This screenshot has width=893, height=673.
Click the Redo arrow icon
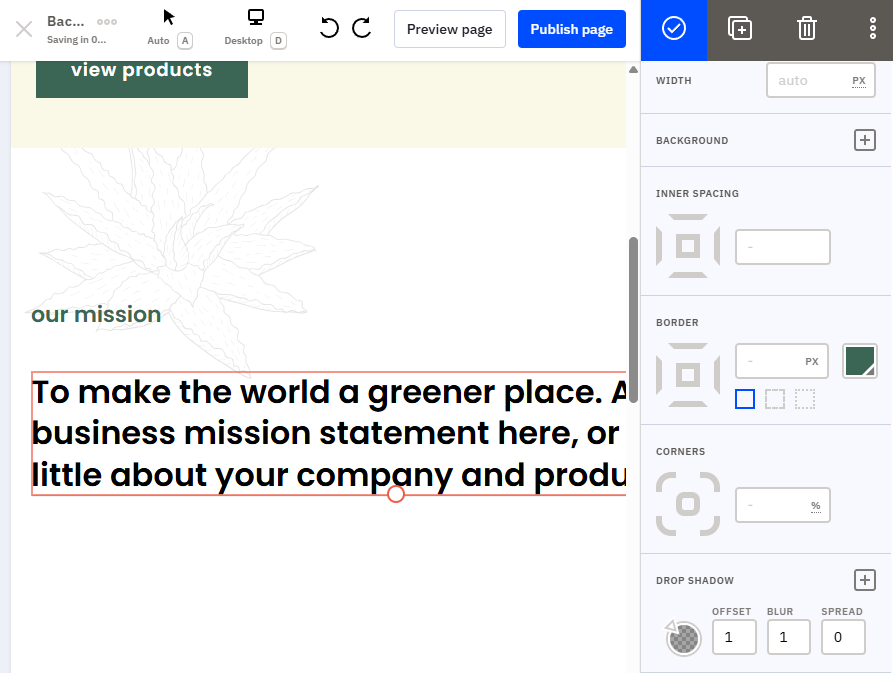[361, 29]
